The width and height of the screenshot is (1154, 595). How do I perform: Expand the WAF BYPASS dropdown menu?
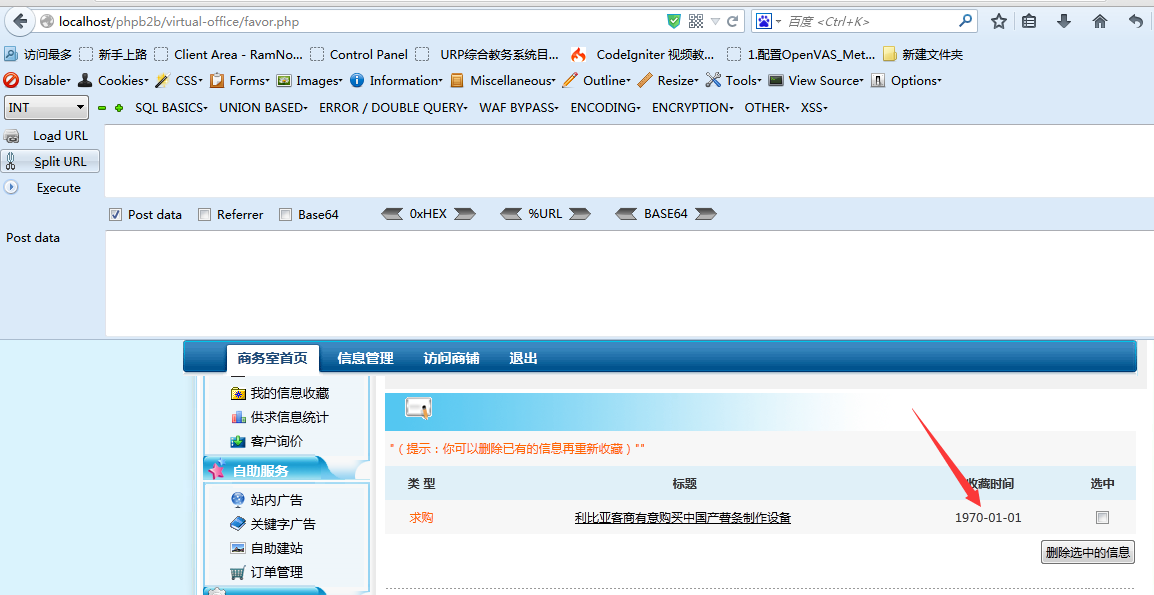518,107
